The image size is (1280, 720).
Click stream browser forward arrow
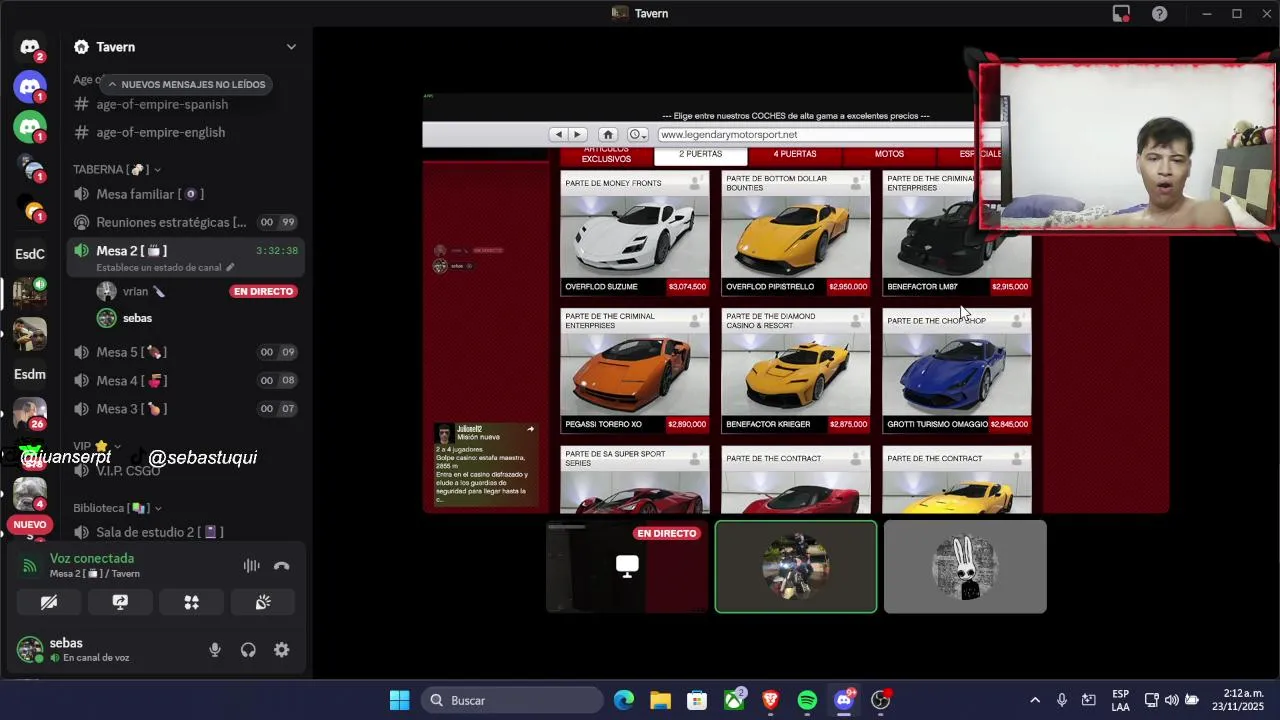(577, 134)
